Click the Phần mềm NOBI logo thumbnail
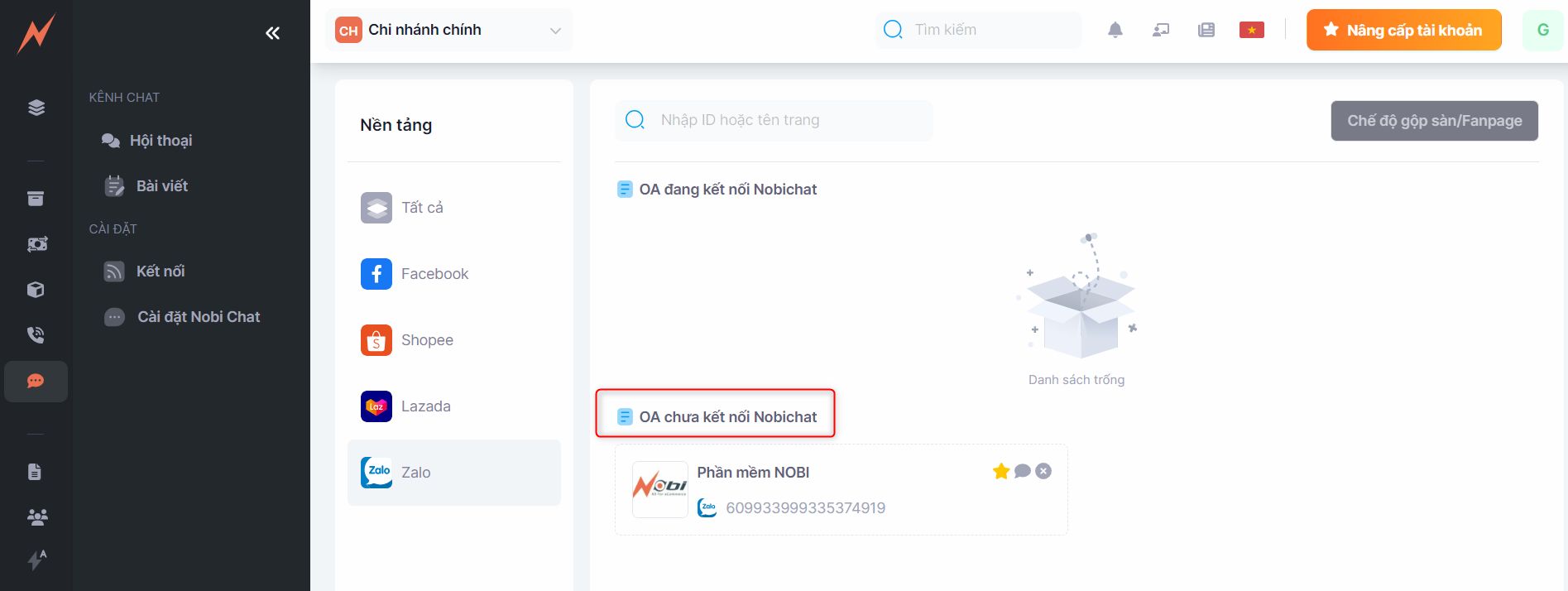 click(x=660, y=489)
